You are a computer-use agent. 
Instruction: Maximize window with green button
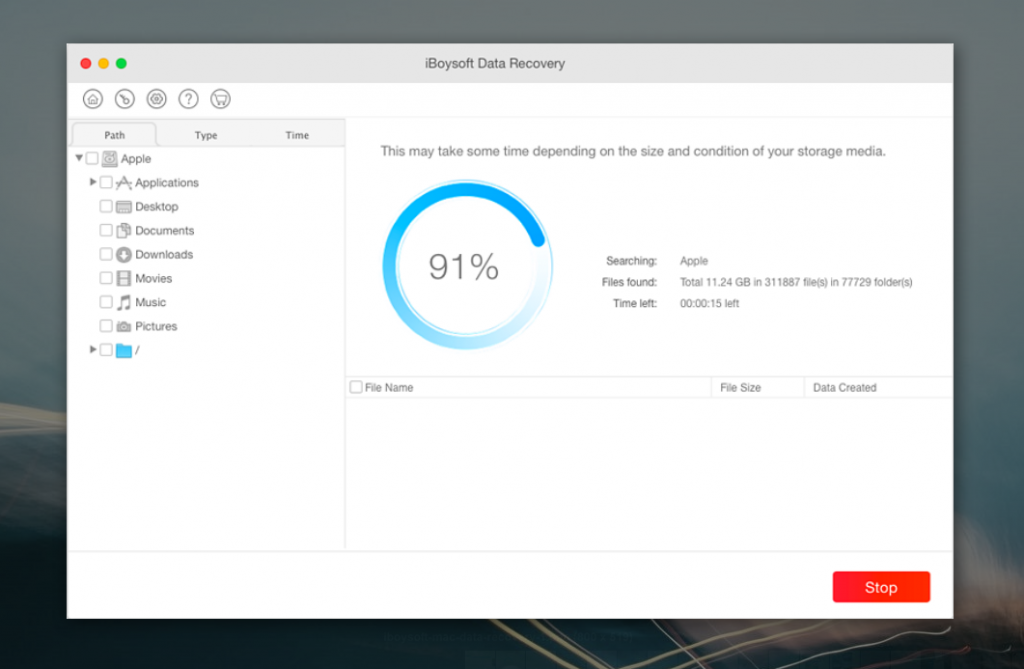click(x=121, y=63)
